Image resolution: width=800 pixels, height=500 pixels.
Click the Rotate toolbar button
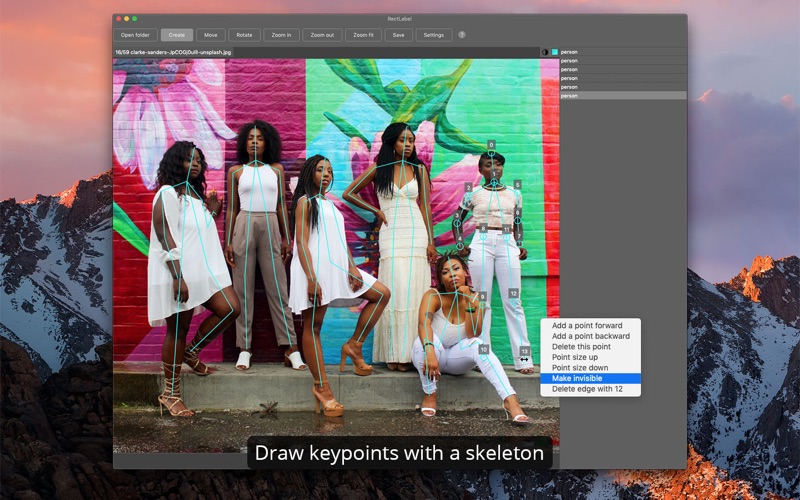[x=244, y=35]
